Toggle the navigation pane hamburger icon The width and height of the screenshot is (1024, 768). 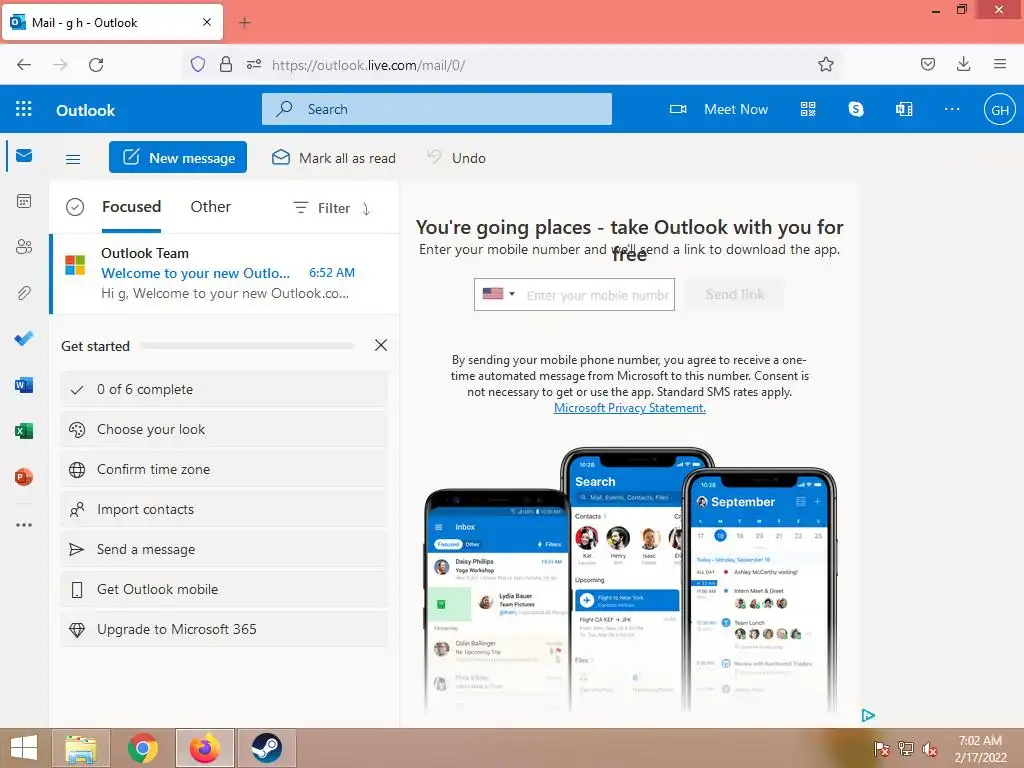coord(73,159)
